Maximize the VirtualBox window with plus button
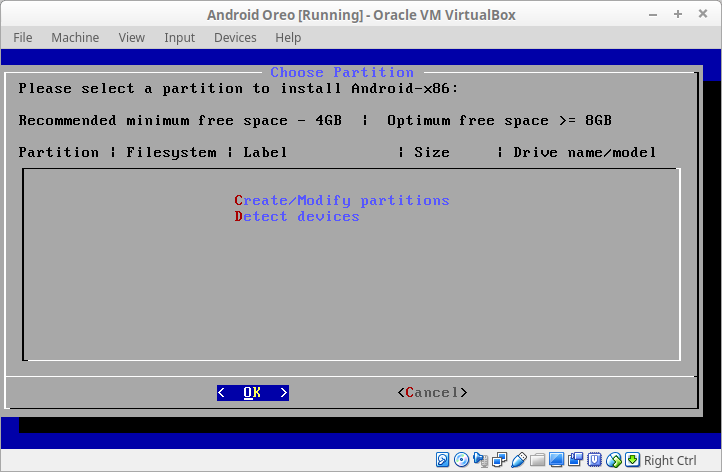The image size is (722, 472). [678, 14]
